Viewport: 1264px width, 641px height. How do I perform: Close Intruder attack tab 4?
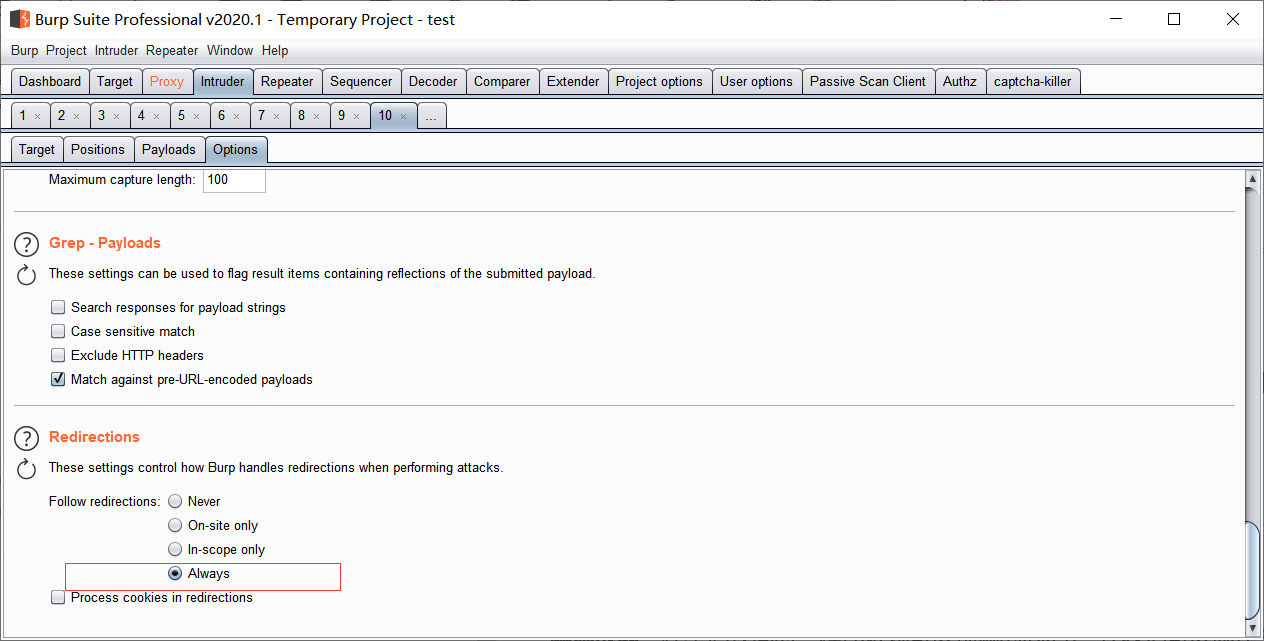coord(156,116)
